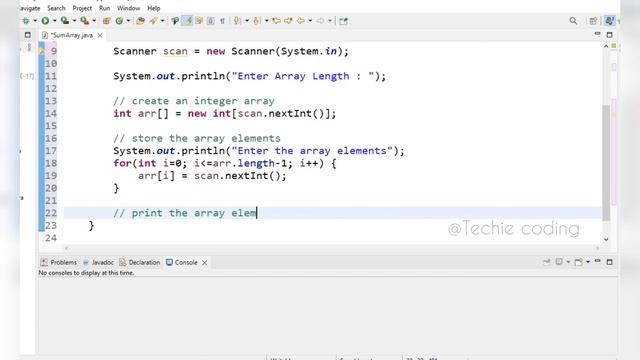The image size is (640, 360).
Task: Close the Console view tab
Action: pyautogui.click(x=204, y=263)
